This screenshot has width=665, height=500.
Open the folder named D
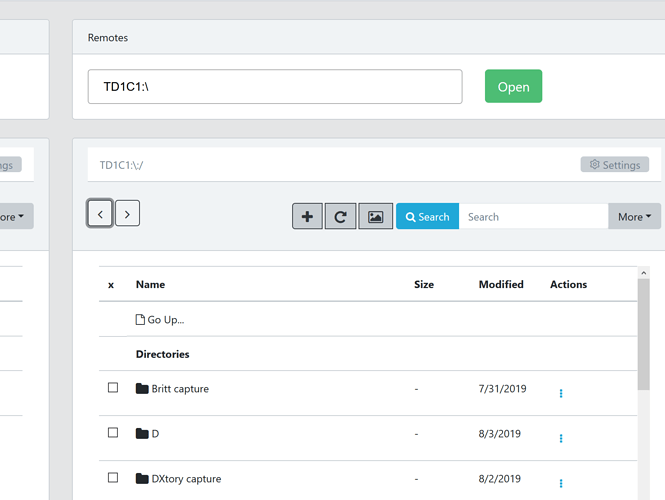[x=155, y=433]
